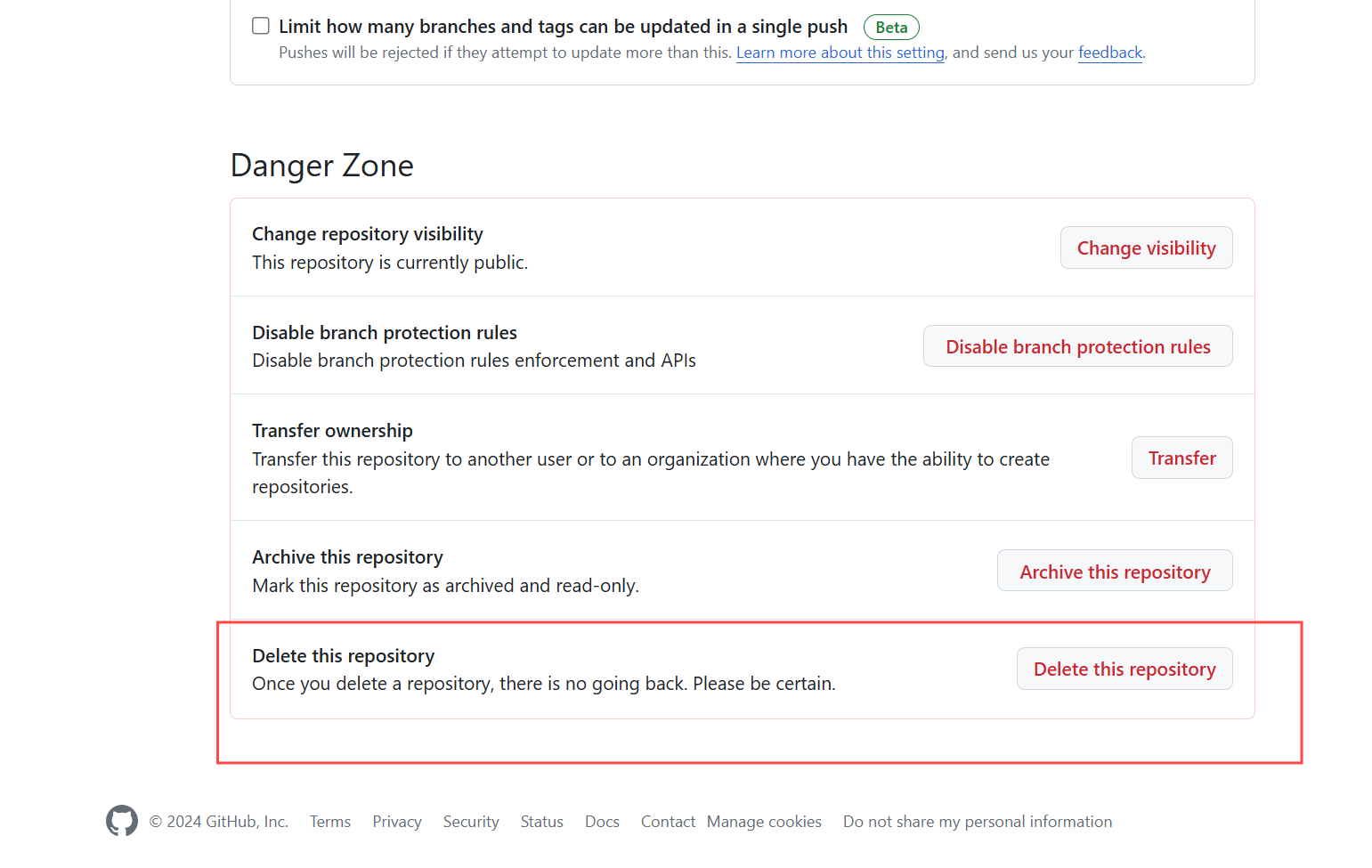
Task: Click the 'Limit how many branches' label text
Action: [563, 27]
